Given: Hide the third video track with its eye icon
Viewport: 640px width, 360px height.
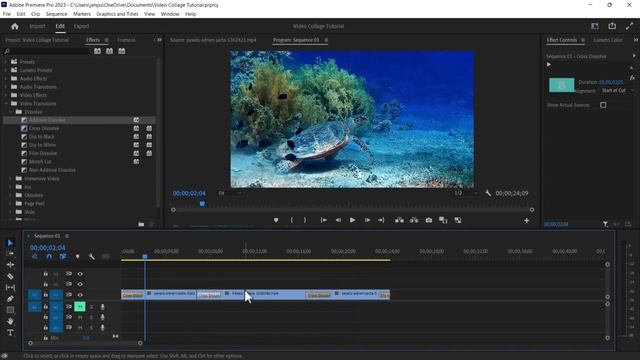Looking at the screenshot, I should click(80, 295).
